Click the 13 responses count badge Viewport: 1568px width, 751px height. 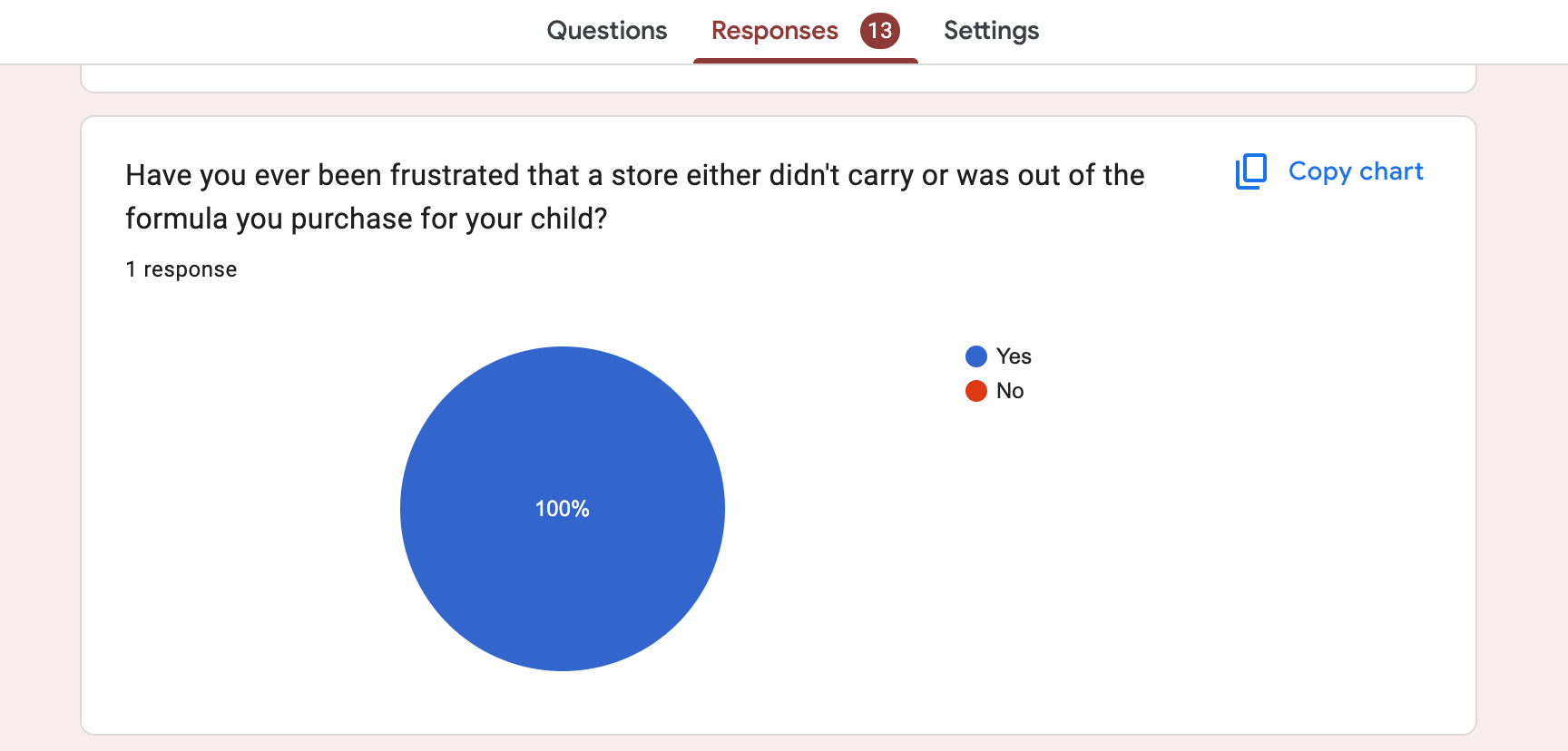(879, 31)
